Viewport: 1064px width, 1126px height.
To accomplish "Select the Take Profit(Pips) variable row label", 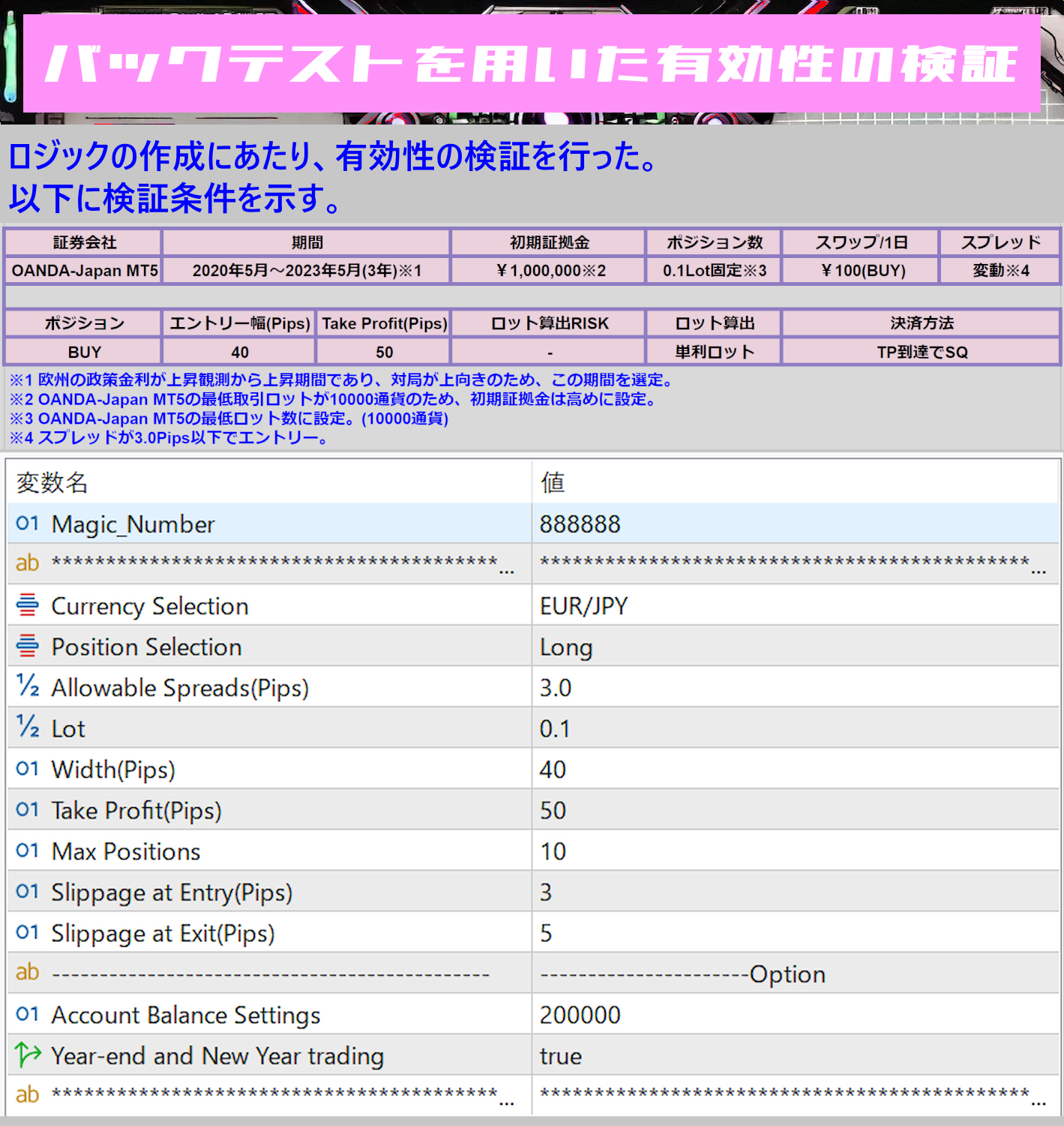I will 136,810.
